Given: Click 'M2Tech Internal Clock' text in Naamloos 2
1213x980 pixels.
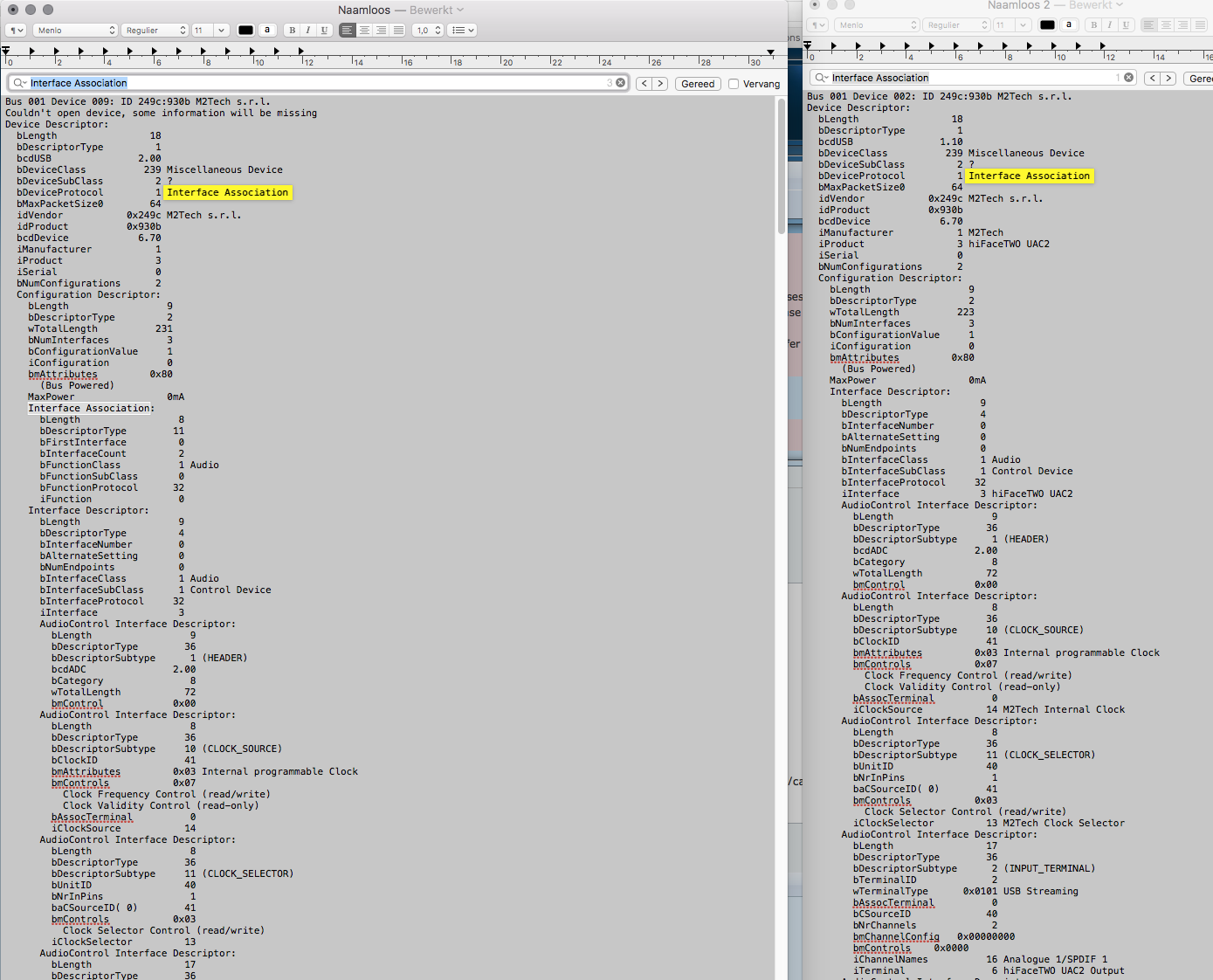Looking at the screenshot, I should click(x=1064, y=709).
